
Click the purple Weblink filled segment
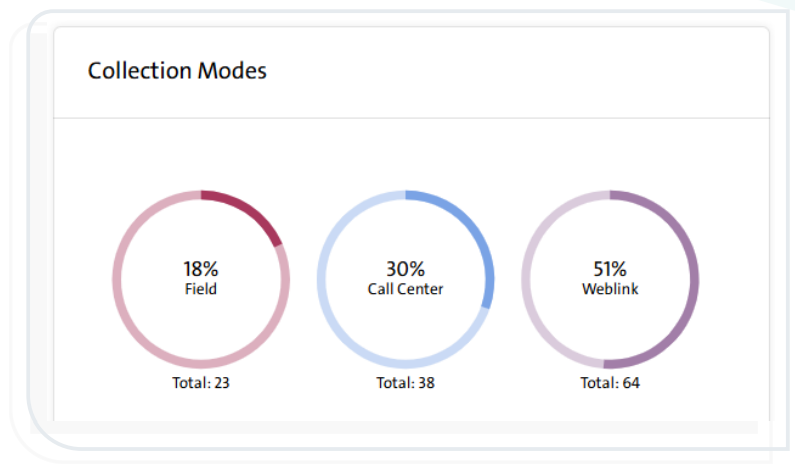tap(688, 280)
